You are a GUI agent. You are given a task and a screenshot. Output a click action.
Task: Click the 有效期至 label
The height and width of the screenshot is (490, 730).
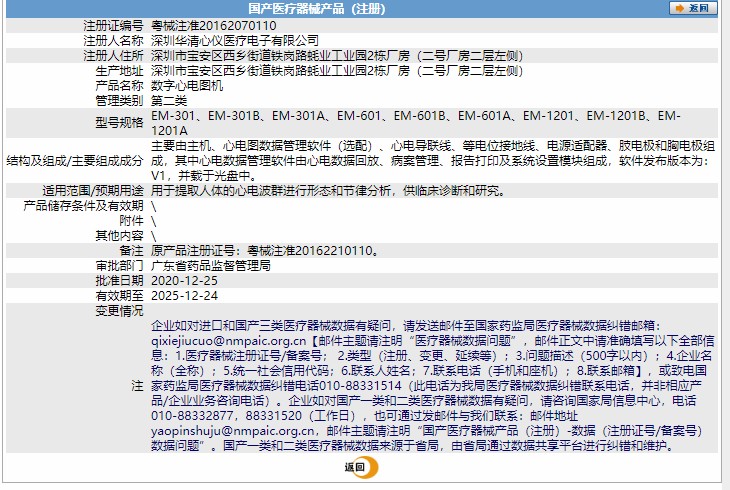pos(119,296)
